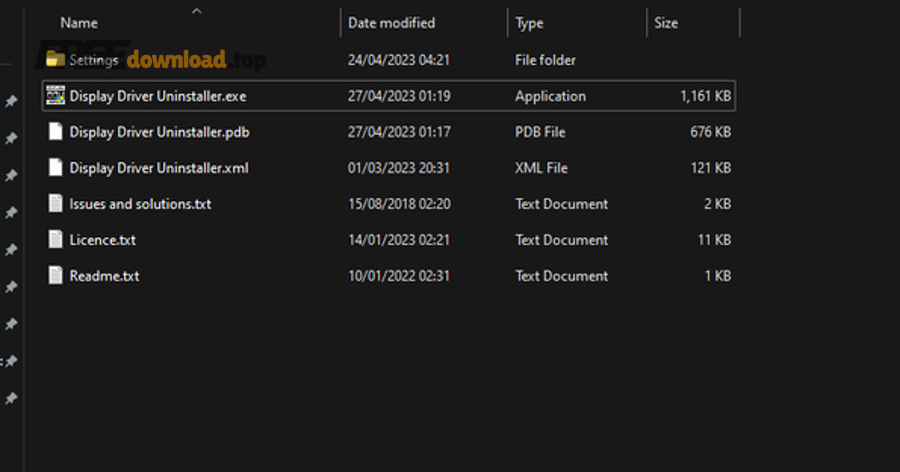
Task: Click the 676 KB size value
Action: [x=711, y=132]
